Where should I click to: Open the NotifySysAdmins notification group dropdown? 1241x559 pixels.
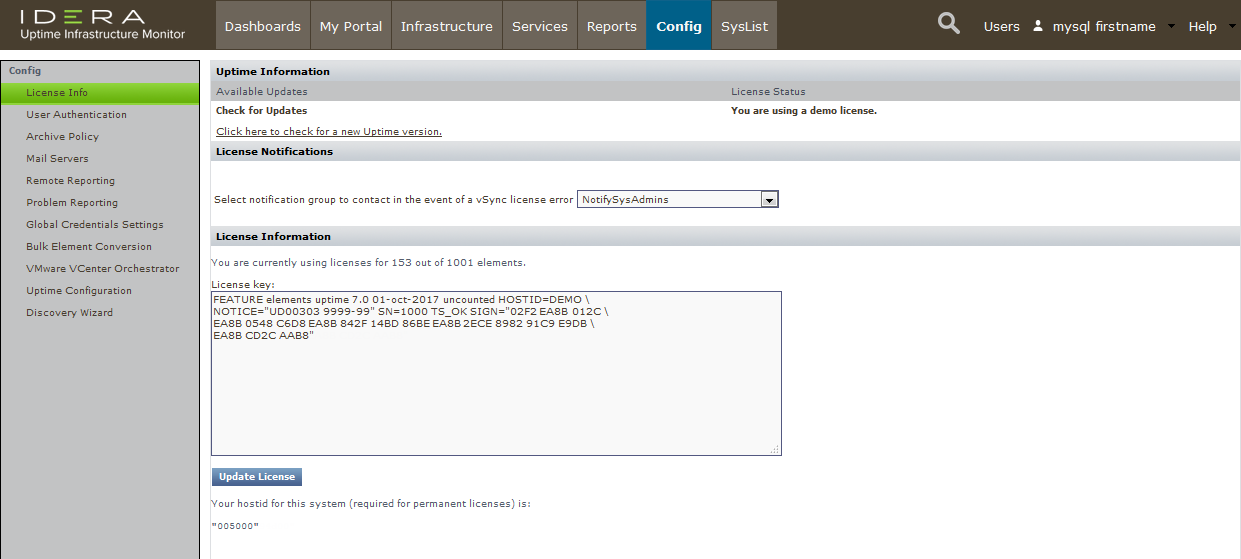pos(677,199)
